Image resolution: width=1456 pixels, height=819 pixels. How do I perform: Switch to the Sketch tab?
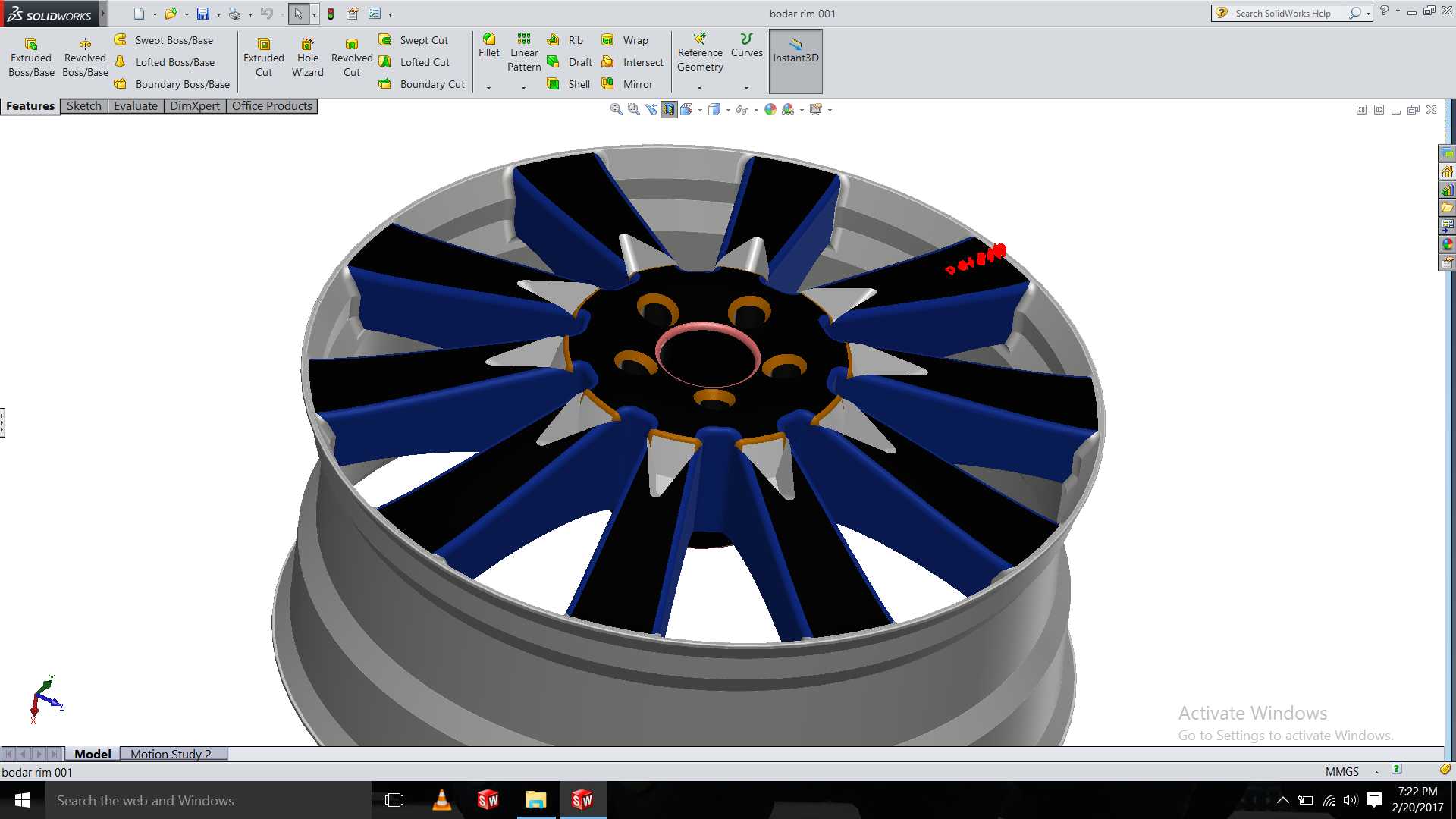coord(83,106)
